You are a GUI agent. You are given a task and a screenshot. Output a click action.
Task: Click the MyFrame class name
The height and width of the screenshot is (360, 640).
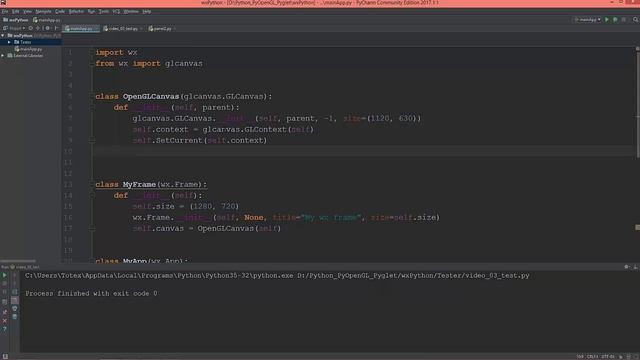coord(139,184)
